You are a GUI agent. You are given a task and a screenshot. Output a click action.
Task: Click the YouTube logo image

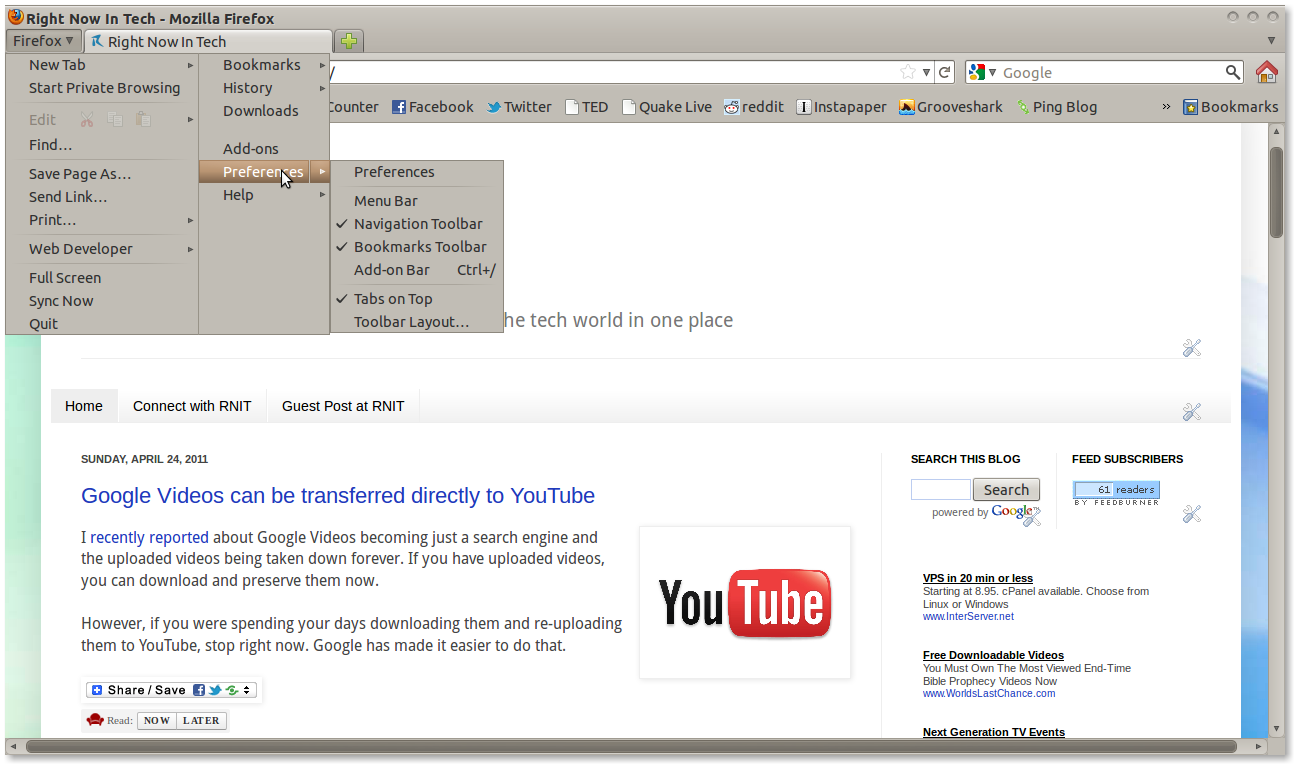pyautogui.click(x=745, y=603)
